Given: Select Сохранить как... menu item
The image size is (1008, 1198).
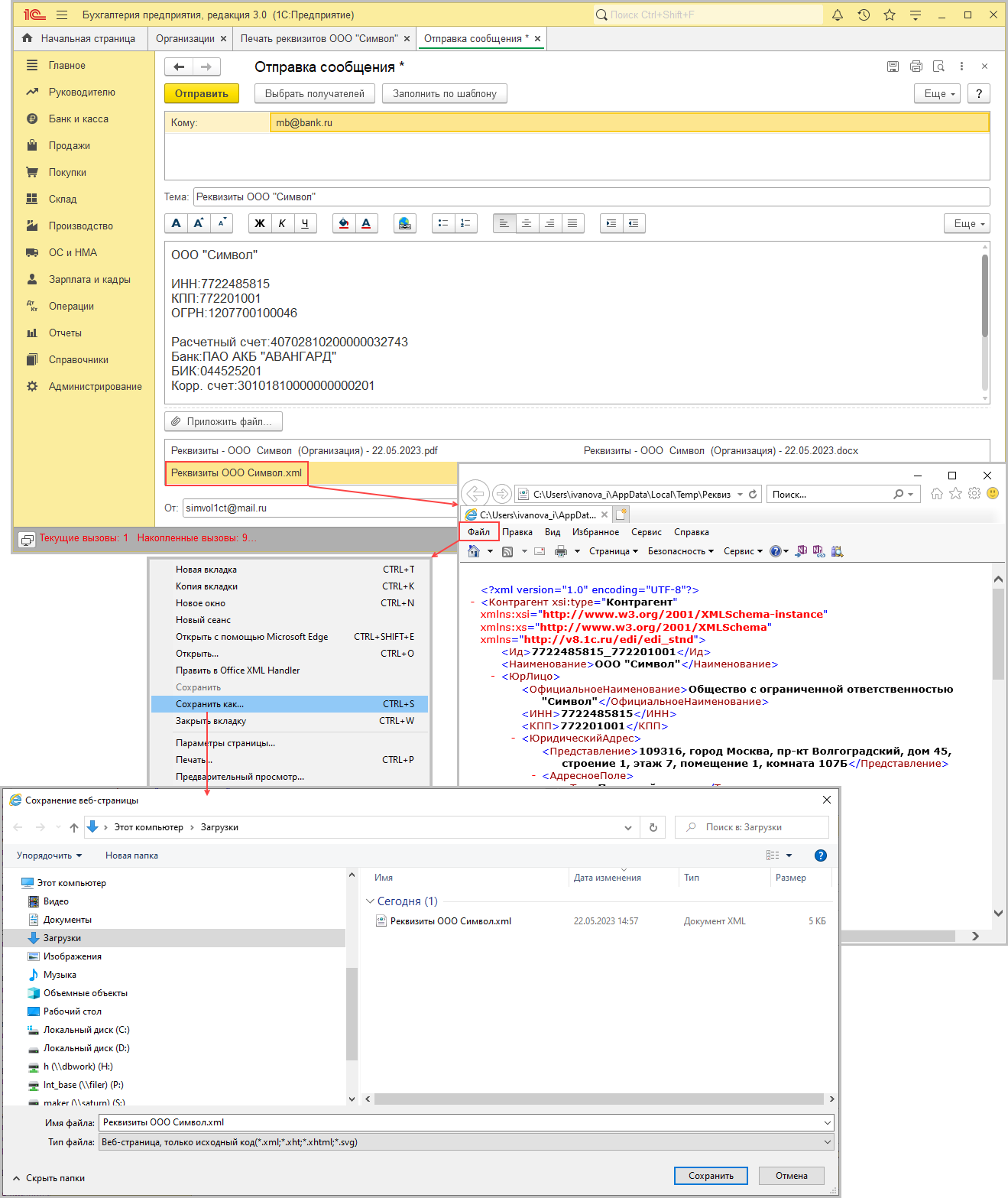Looking at the screenshot, I should [290, 704].
